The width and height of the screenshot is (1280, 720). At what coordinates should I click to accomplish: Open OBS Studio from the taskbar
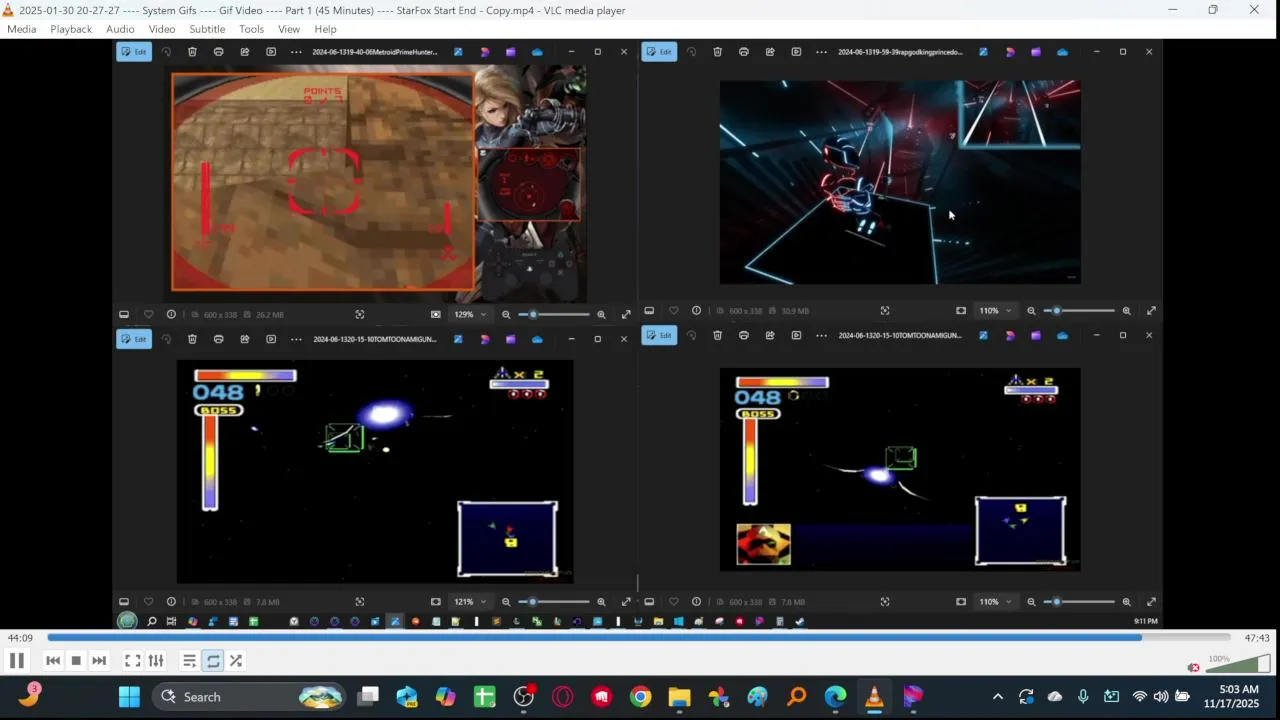click(x=524, y=697)
